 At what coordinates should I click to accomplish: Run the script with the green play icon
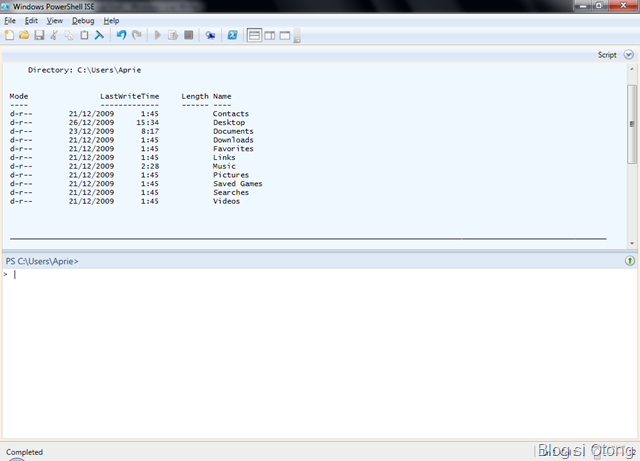point(158,36)
